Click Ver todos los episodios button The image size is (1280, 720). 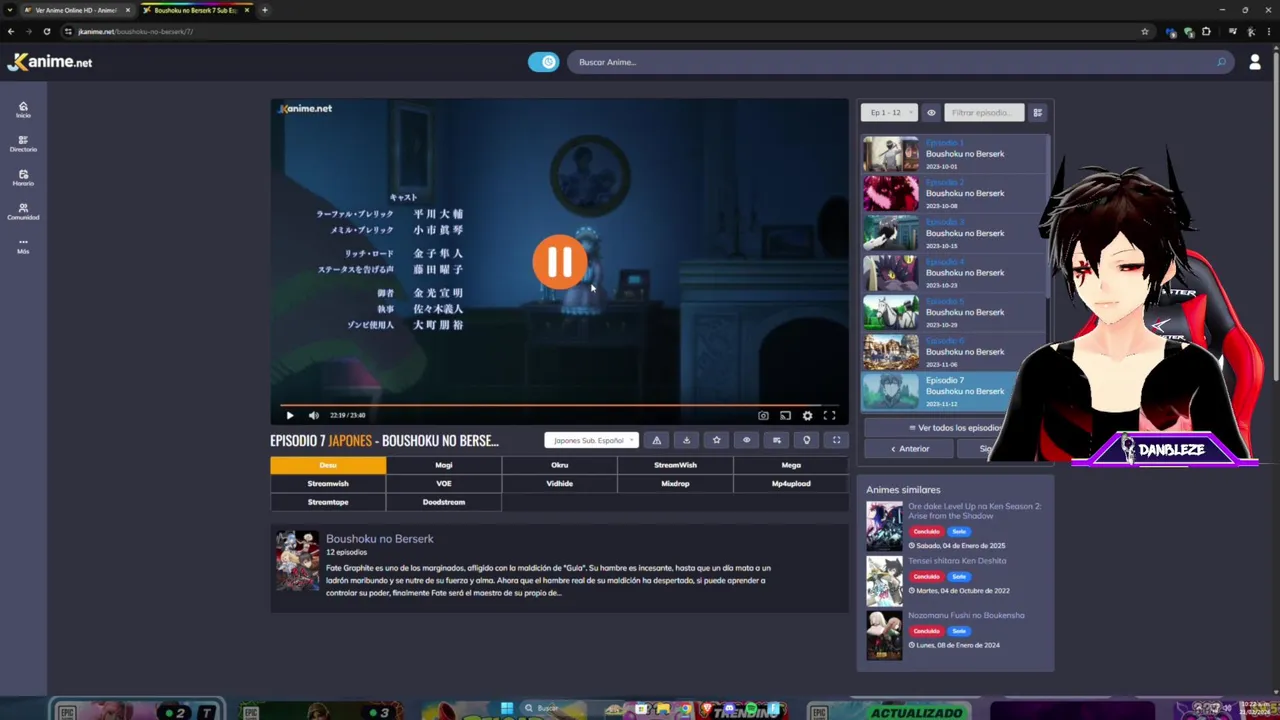(x=955, y=428)
